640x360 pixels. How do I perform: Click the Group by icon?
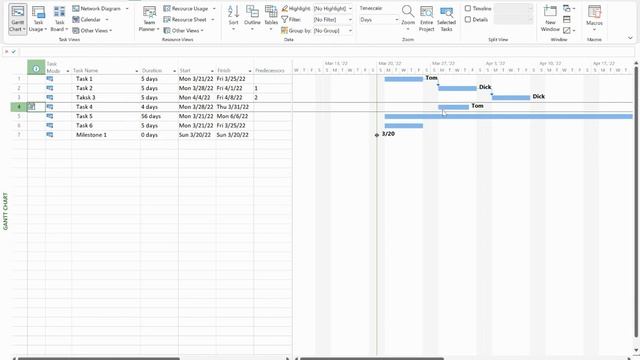pyautogui.click(x=284, y=31)
